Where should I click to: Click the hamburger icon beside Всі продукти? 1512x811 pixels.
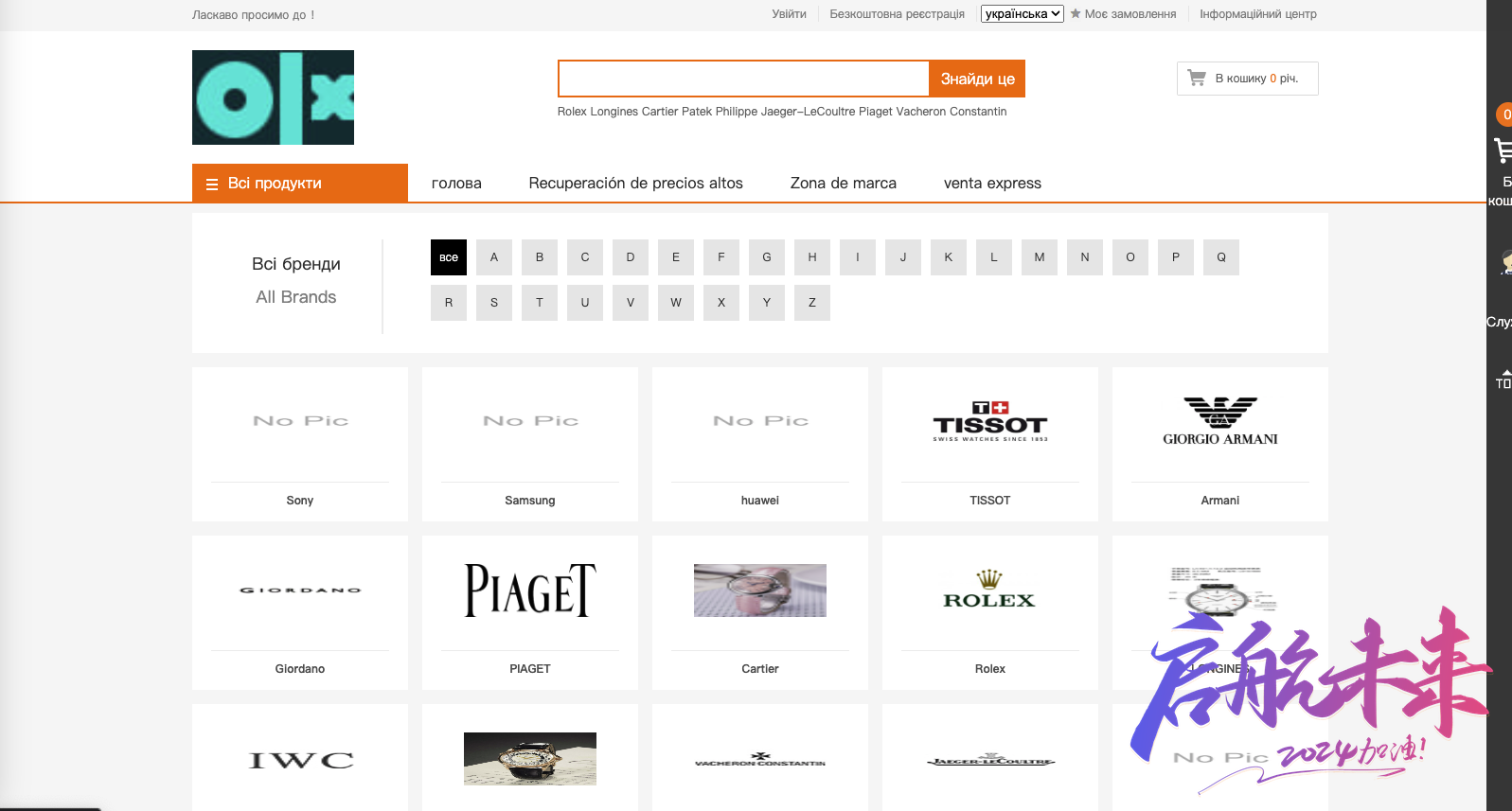click(x=212, y=185)
